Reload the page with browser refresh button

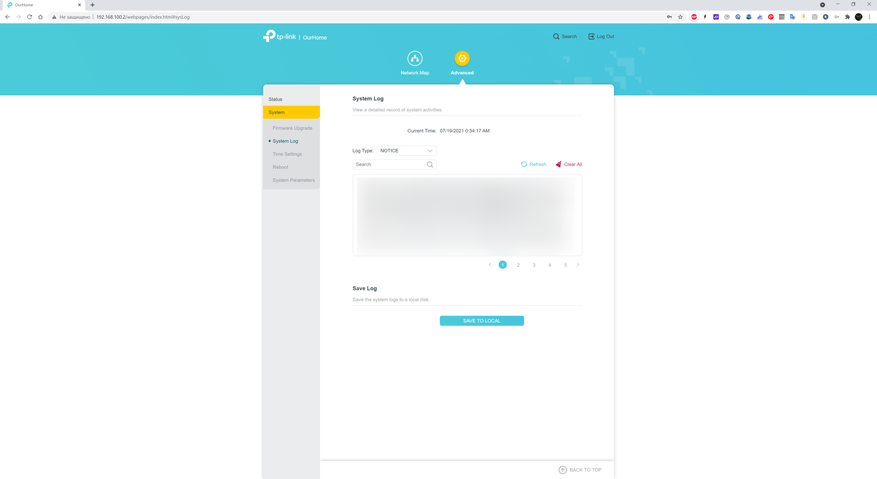[x=30, y=17]
